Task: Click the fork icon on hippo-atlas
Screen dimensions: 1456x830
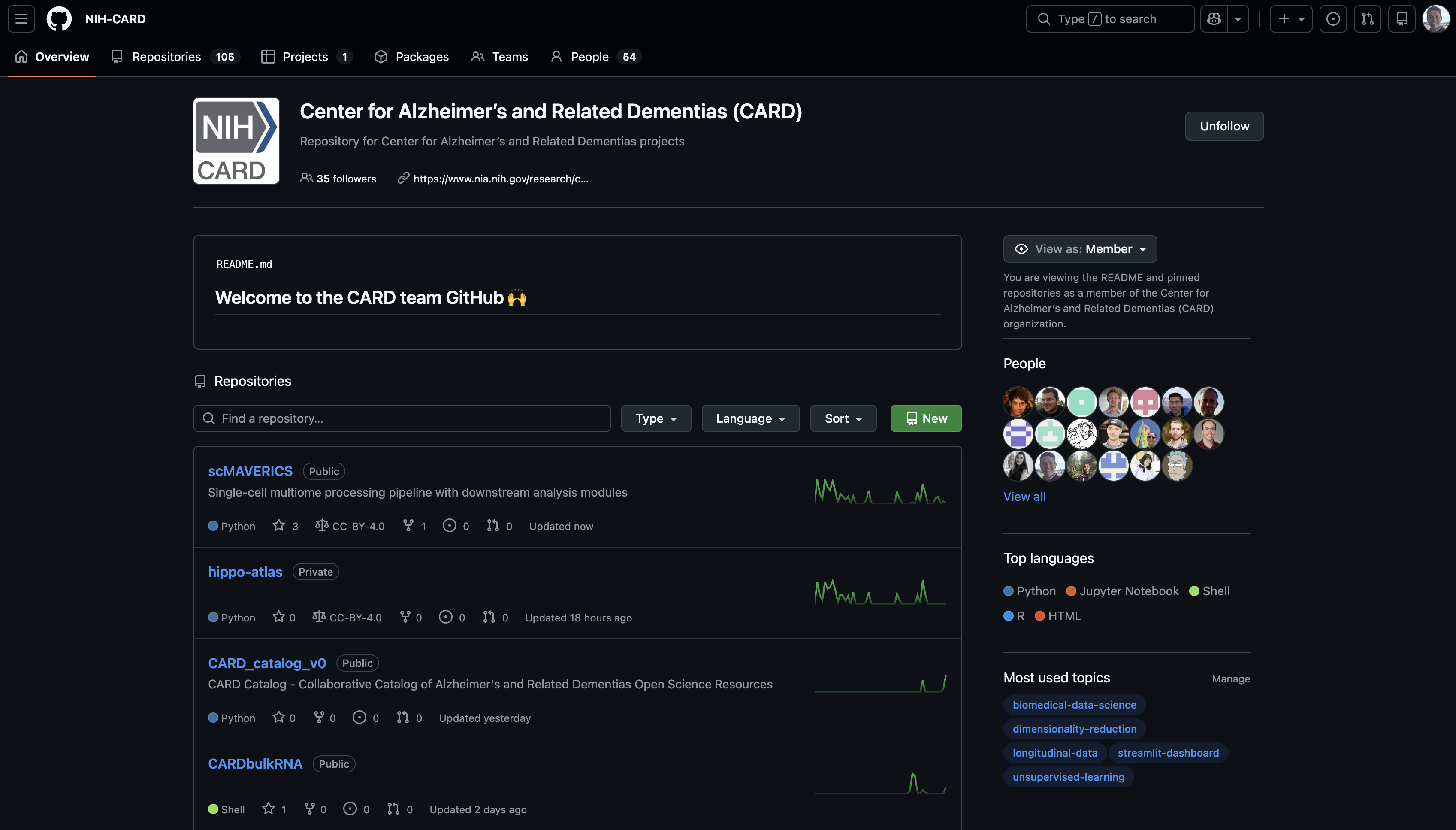Action: pos(405,617)
